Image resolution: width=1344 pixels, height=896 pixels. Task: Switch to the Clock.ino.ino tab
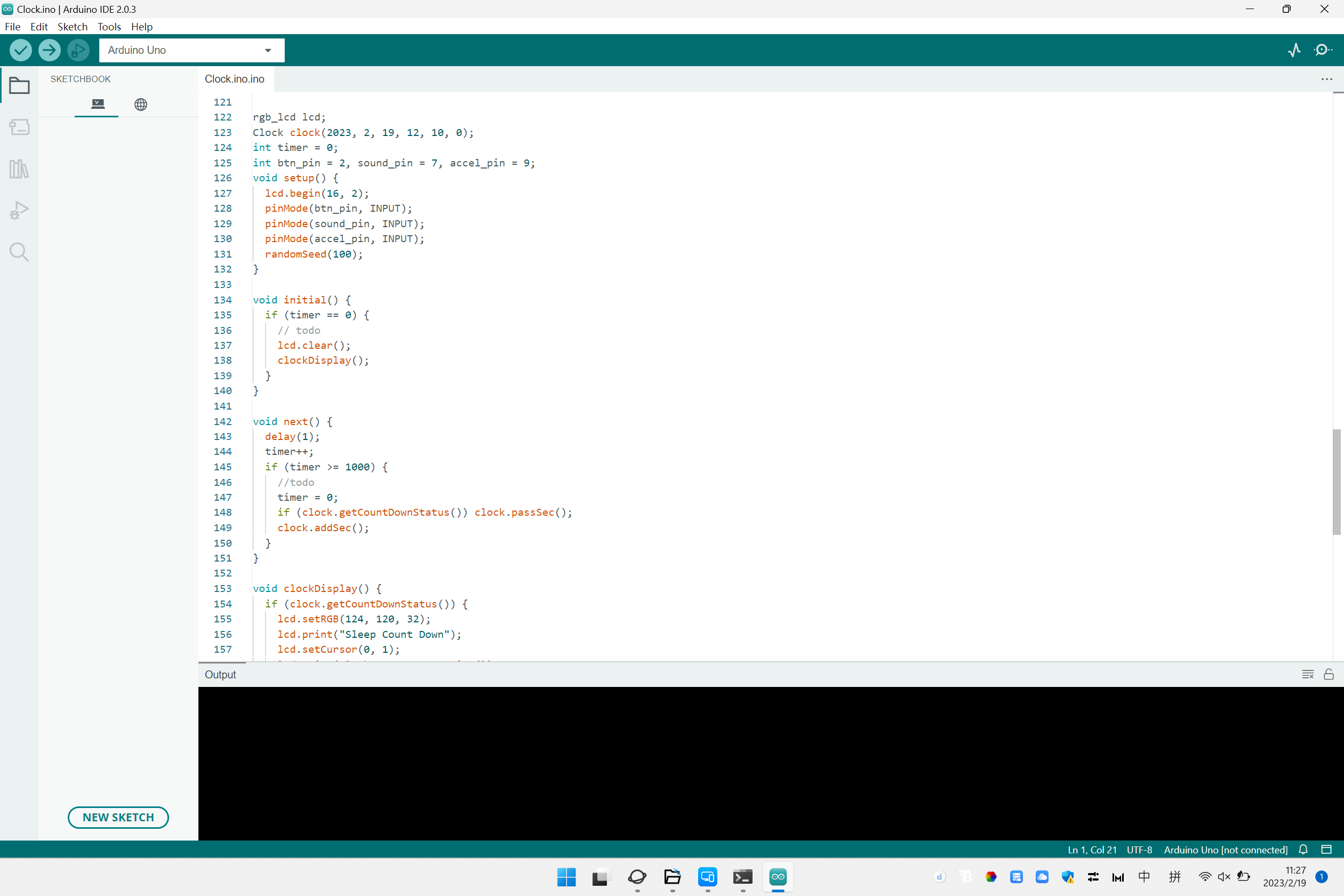tap(234, 79)
